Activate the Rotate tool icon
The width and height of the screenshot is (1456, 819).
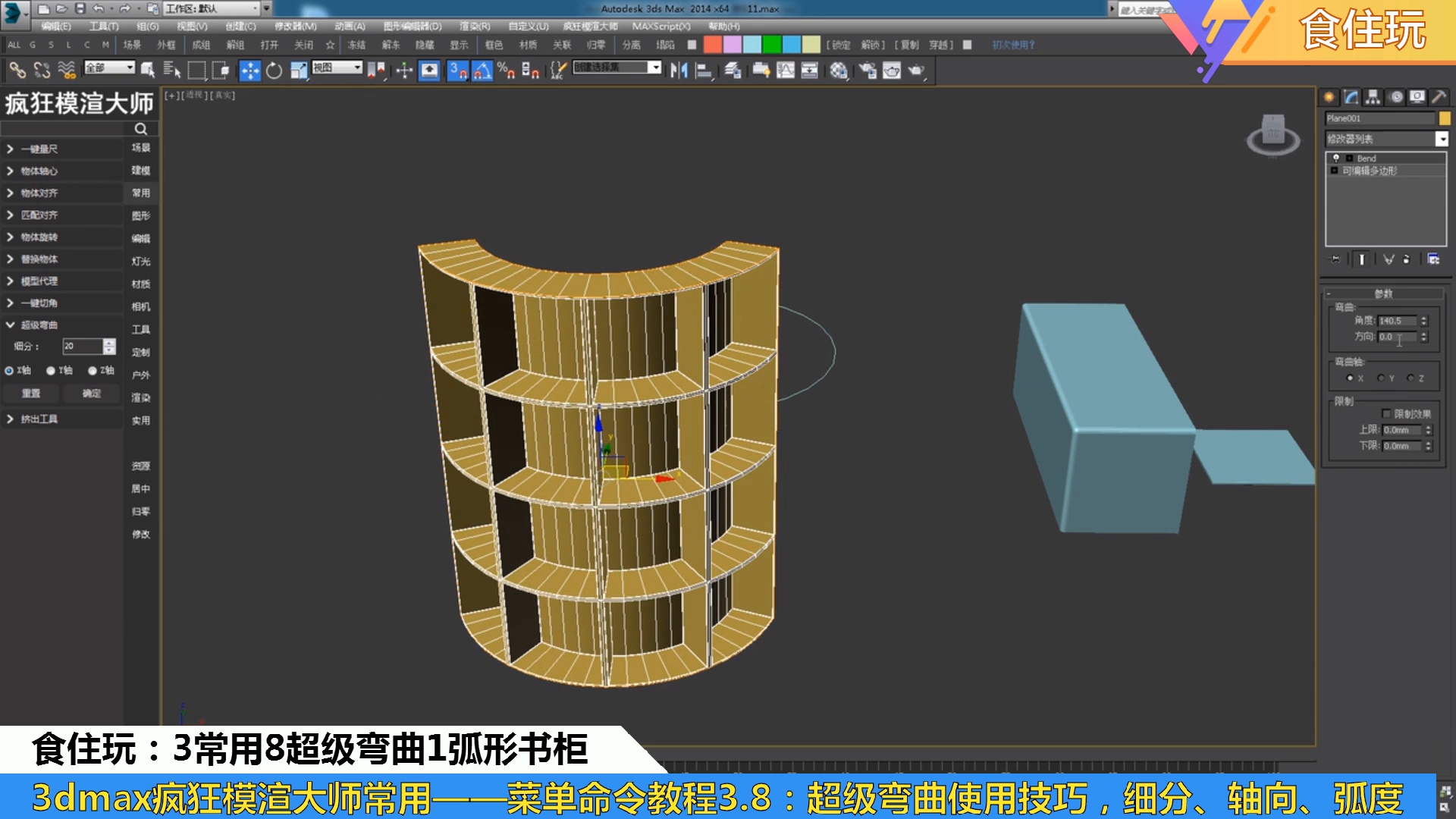[274, 71]
